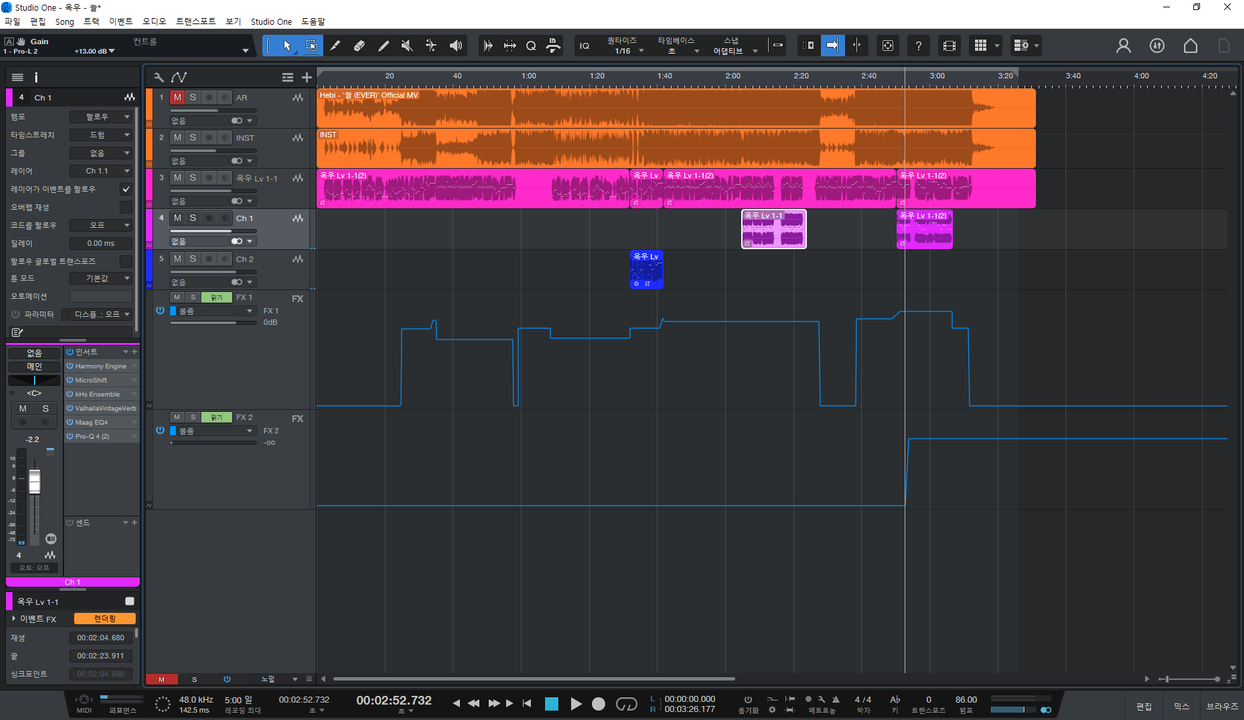Open the video player film icon
This screenshot has width=1244, height=720.
[x=950, y=46]
